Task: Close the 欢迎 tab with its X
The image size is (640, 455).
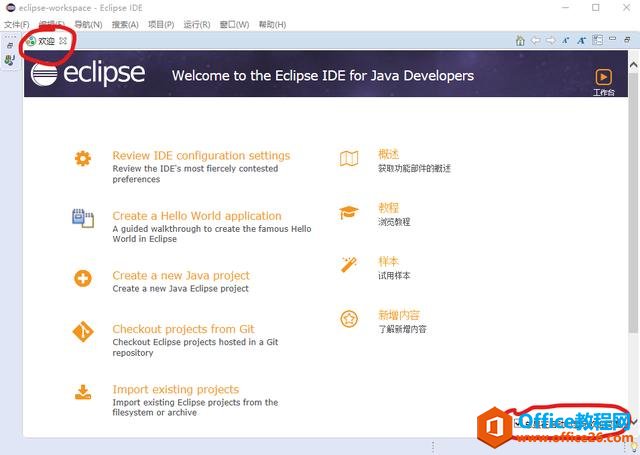Action: coord(63,41)
